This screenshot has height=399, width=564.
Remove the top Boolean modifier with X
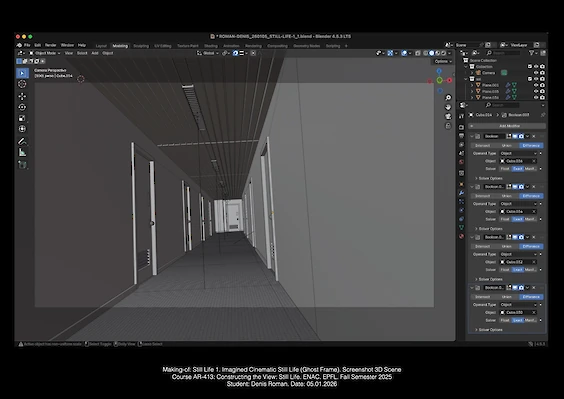(x=534, y=136)
